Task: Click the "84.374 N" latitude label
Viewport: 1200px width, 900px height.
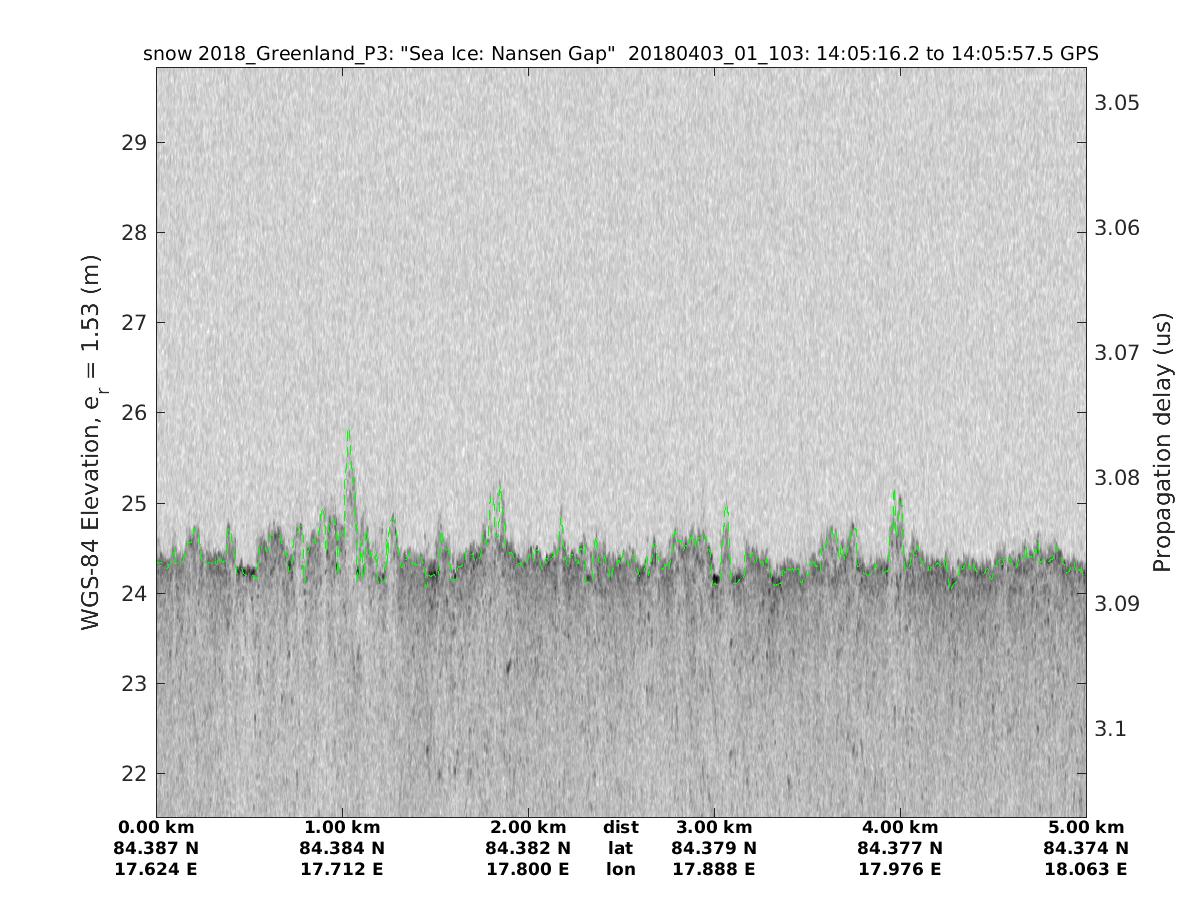Action: point(1086,849)
